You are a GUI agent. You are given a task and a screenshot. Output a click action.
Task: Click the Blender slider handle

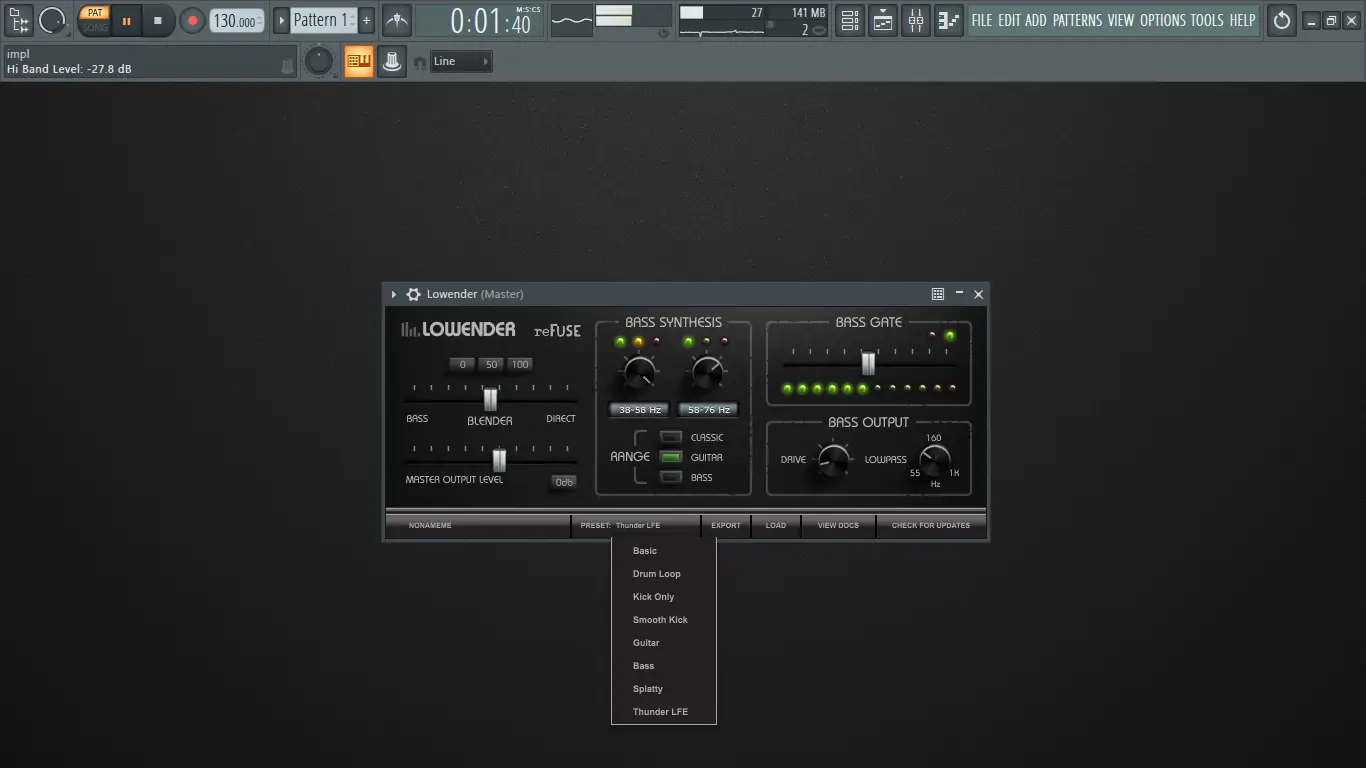coord(490,399)
